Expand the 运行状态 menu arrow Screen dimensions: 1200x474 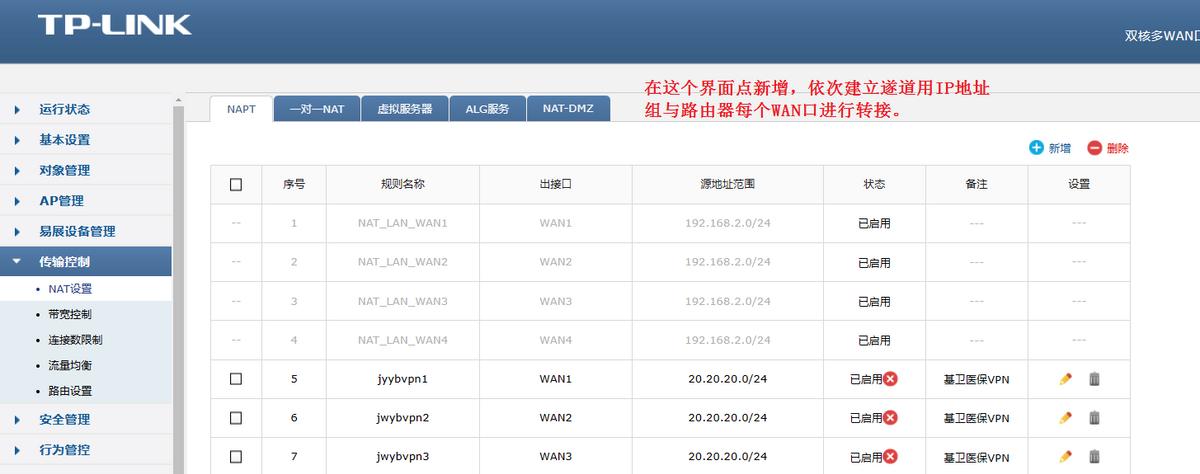17,109
